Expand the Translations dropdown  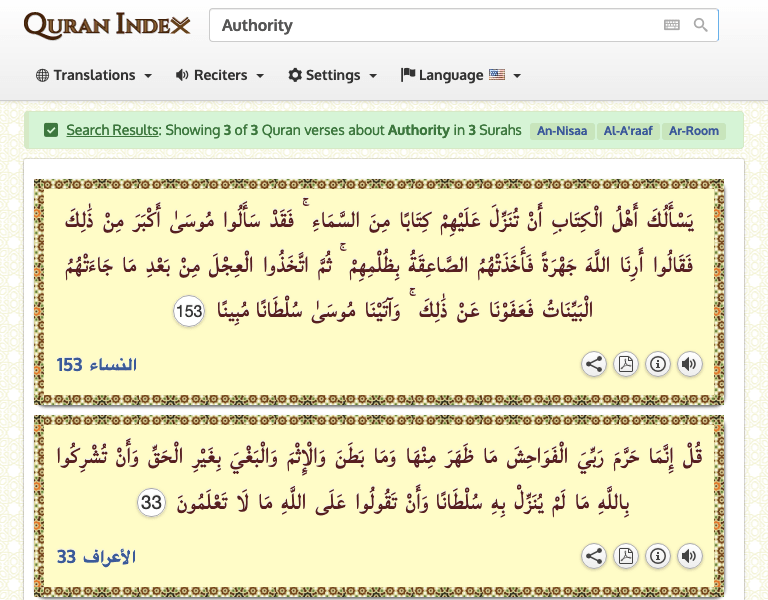click(x=94, y=75)
